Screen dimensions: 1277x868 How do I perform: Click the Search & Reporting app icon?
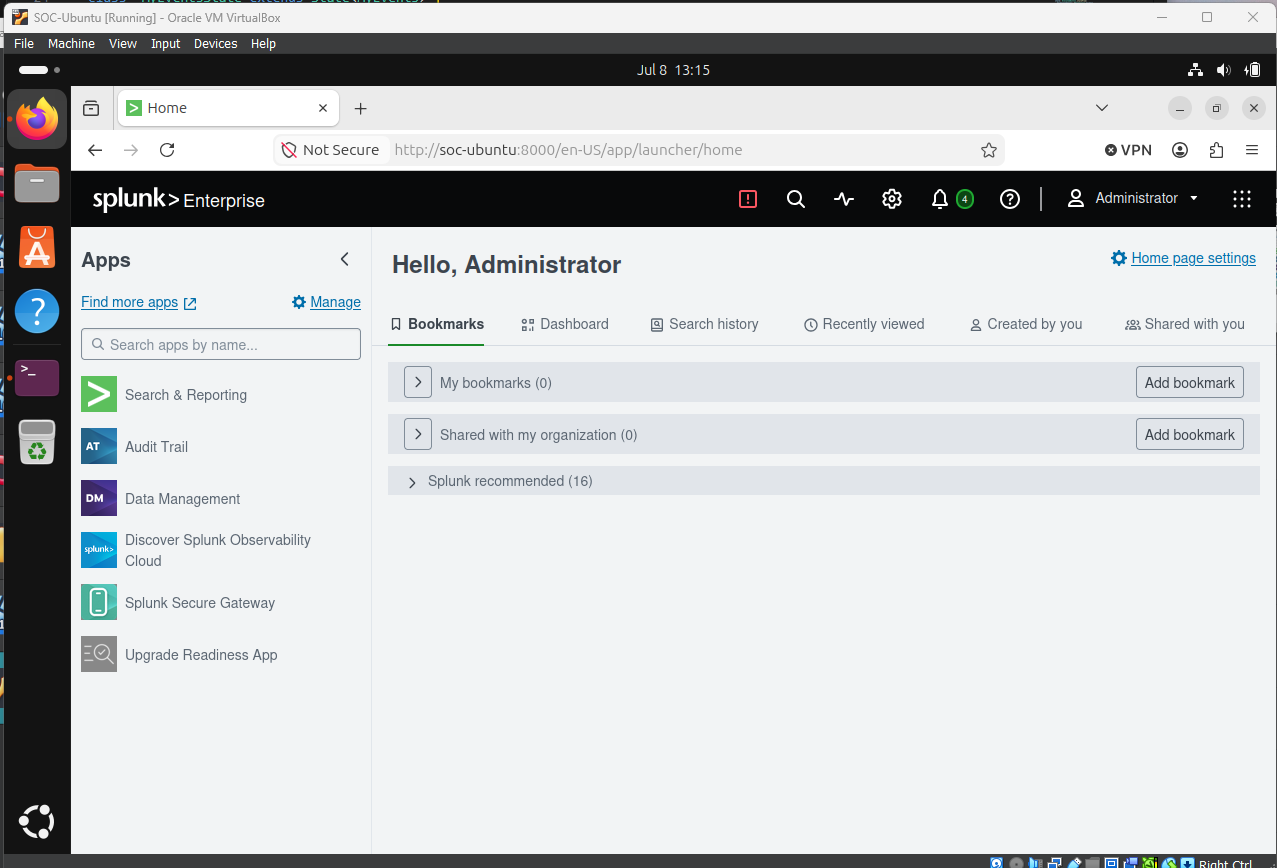coord(99,394)
